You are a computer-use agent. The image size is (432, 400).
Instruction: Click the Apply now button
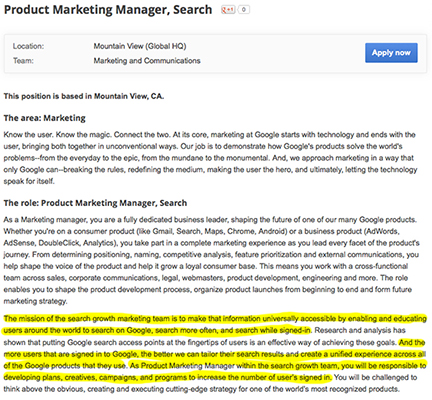point(391,53)
